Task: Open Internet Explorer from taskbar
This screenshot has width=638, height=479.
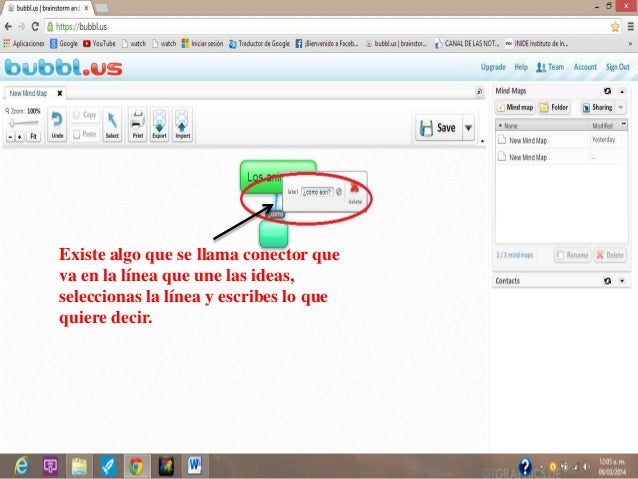Action: pyautogui.click(x=21, y=466)
